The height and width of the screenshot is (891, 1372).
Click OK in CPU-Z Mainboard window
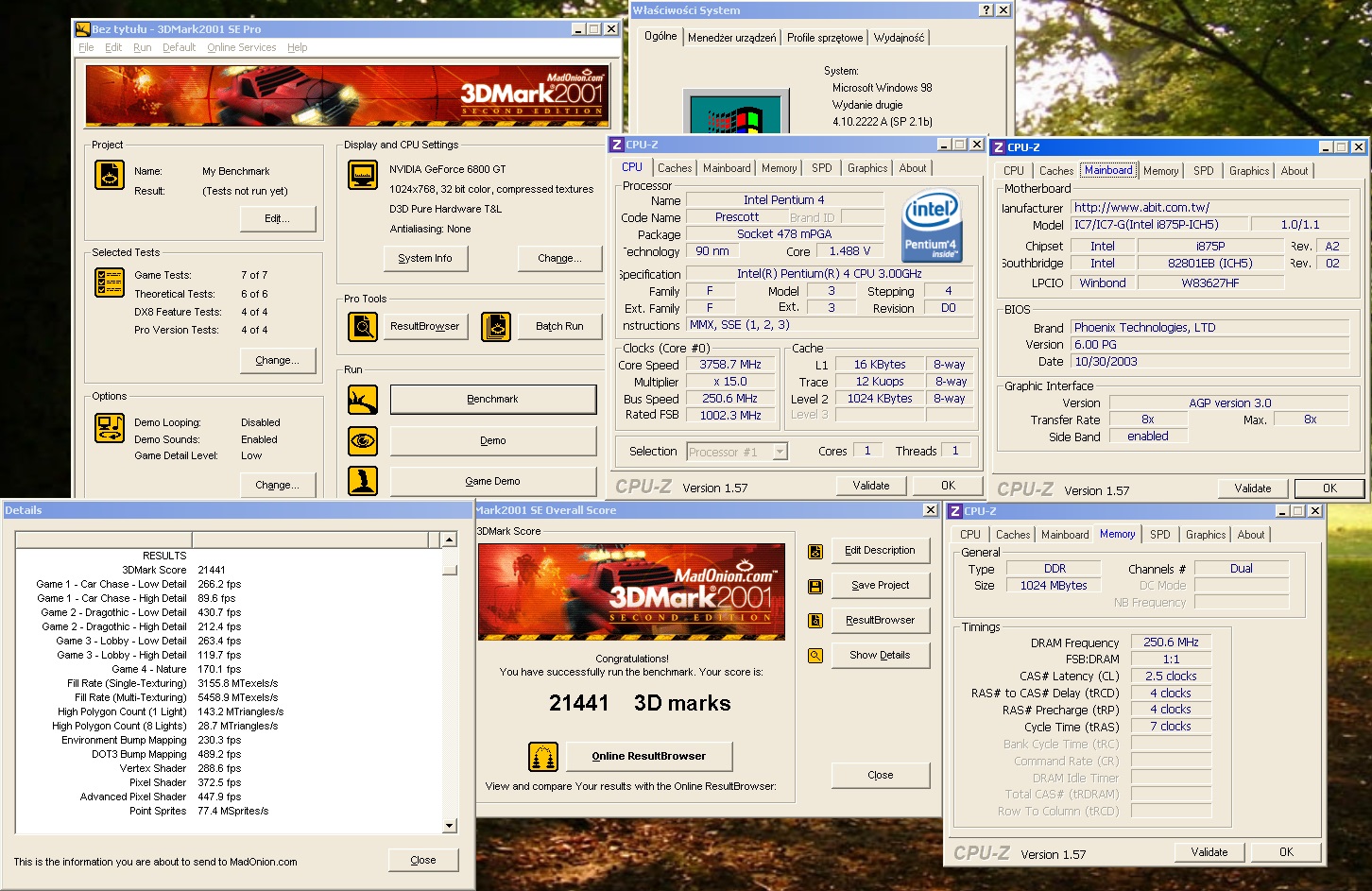[x=1329, y=488]
